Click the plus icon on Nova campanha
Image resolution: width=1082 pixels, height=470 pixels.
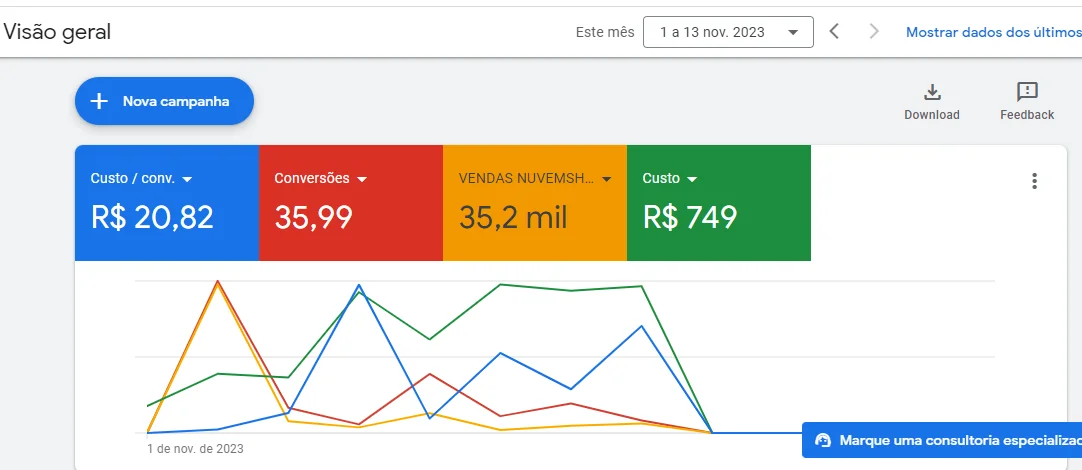click(99, 101)
